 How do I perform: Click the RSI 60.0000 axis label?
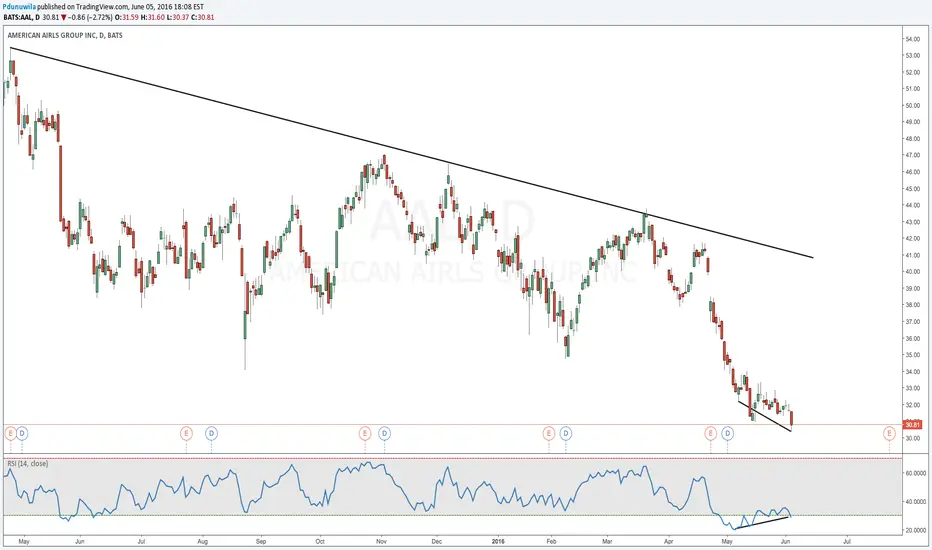(915, 473)
